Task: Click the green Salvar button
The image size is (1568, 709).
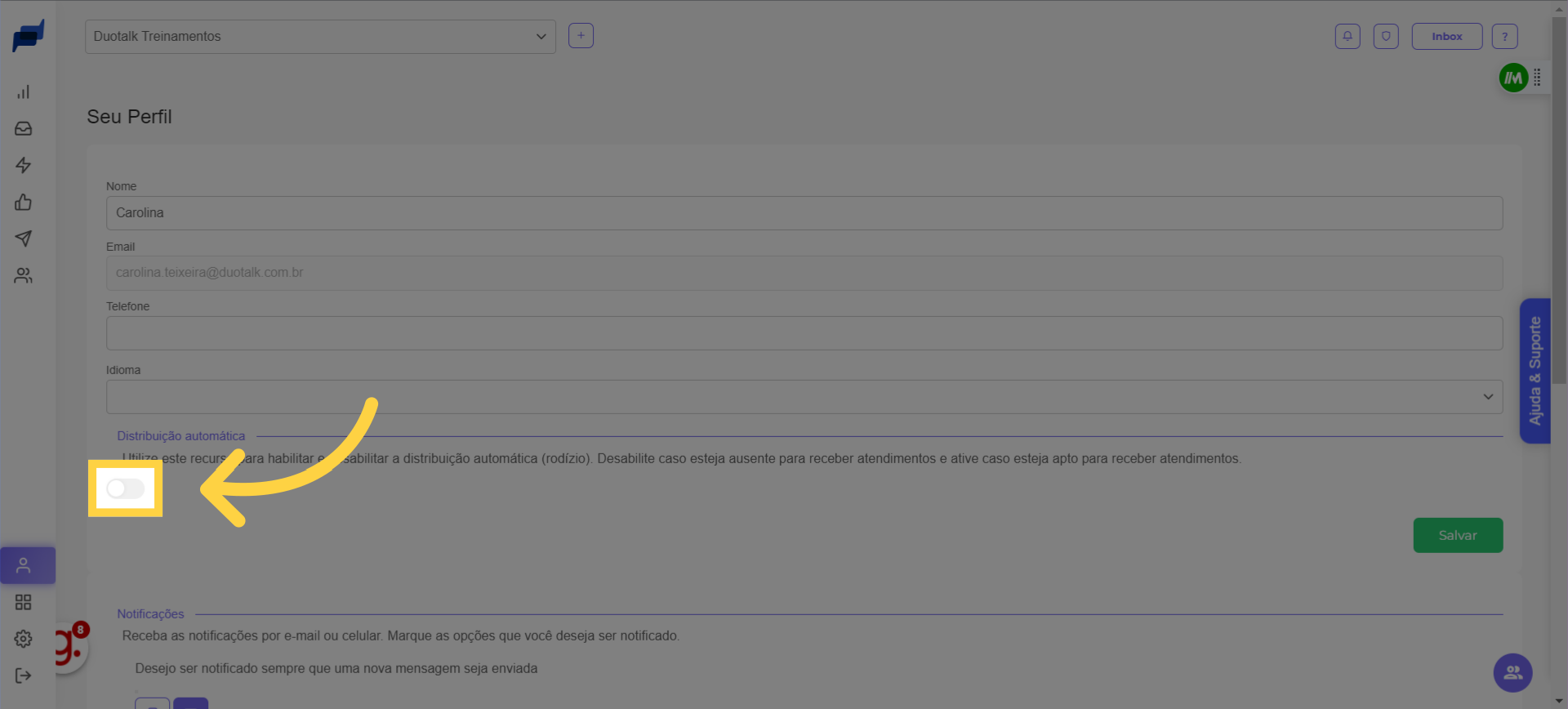Action: click(x=1458, y=535)
